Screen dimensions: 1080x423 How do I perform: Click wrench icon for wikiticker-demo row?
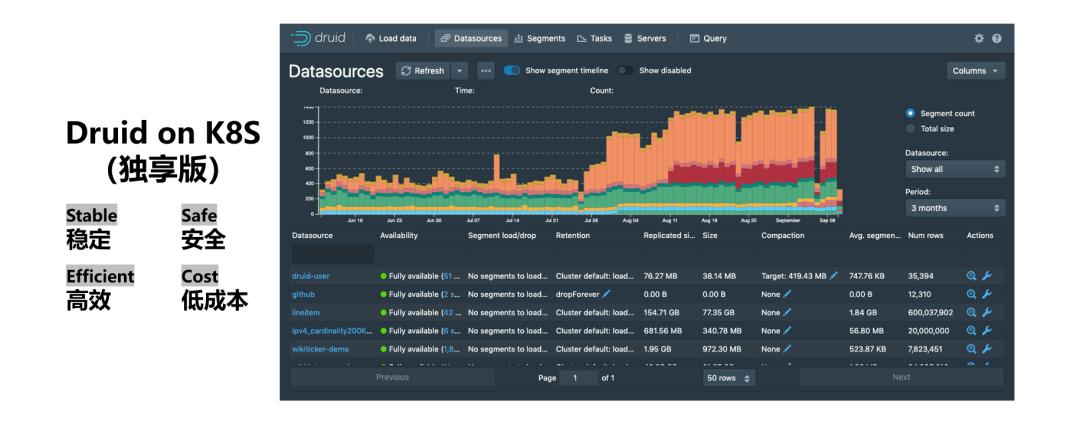point(986,349)
